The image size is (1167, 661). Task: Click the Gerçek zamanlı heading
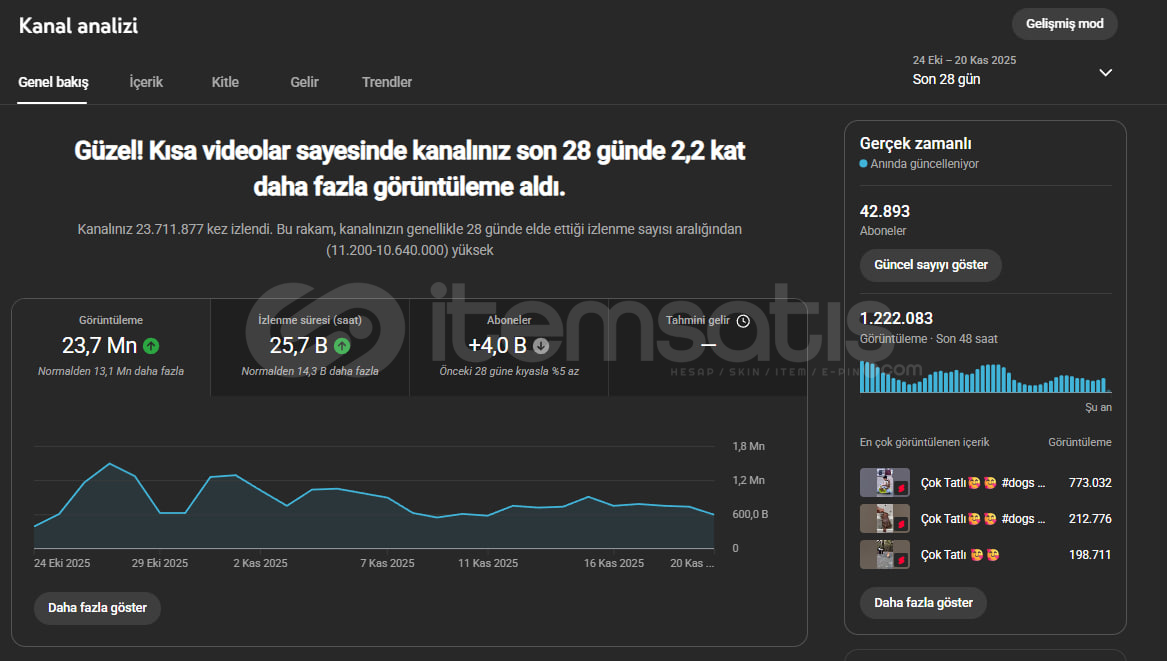click(915, 144)
